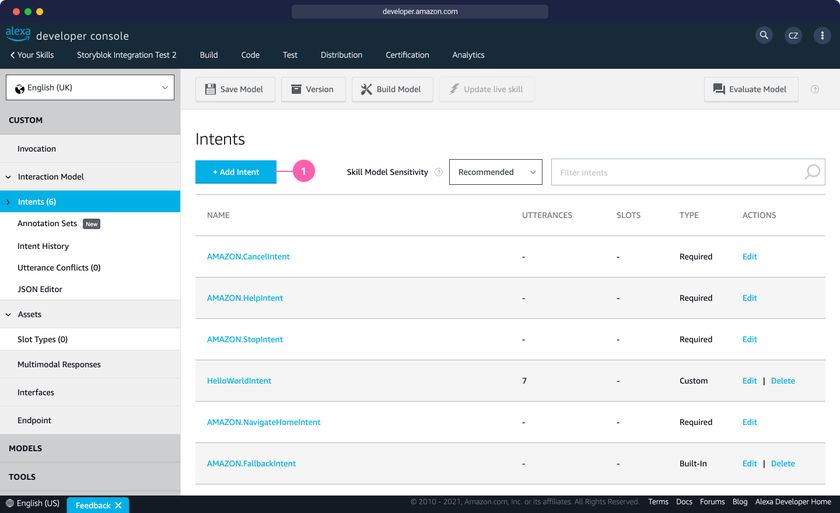Click Storyblok Integration Test 2 skill name
The width and height of the screenshot is (840, 513).
coord(126,55)
